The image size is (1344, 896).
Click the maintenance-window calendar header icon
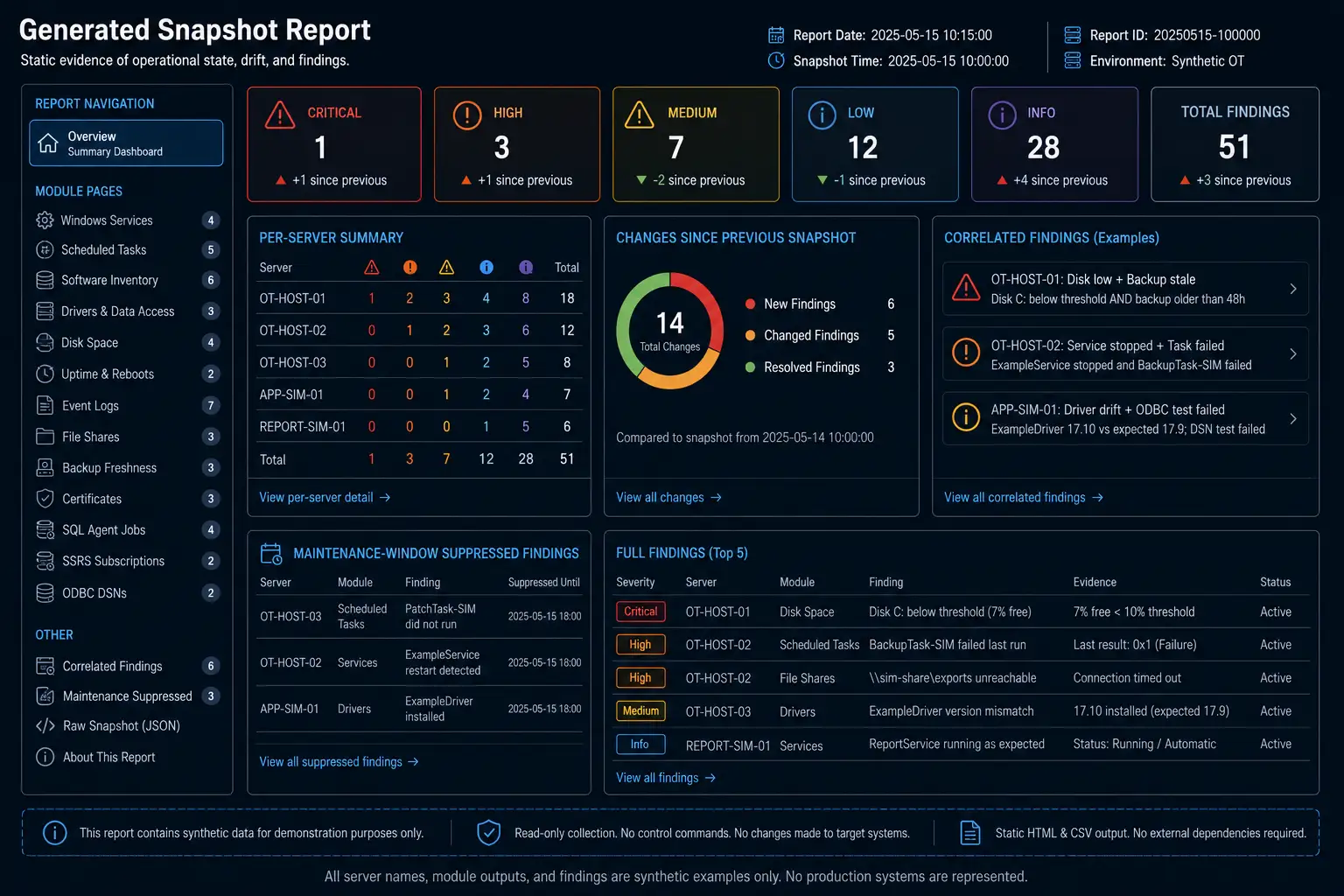coord(271,554)
